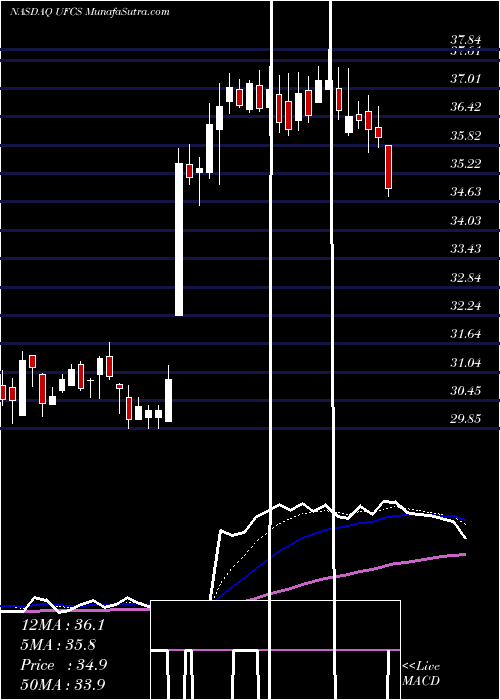Image resolution: width=500 pixels, height=700 pixels.
Task: Click the 33.43 price axis label
Action: (466, 249)
